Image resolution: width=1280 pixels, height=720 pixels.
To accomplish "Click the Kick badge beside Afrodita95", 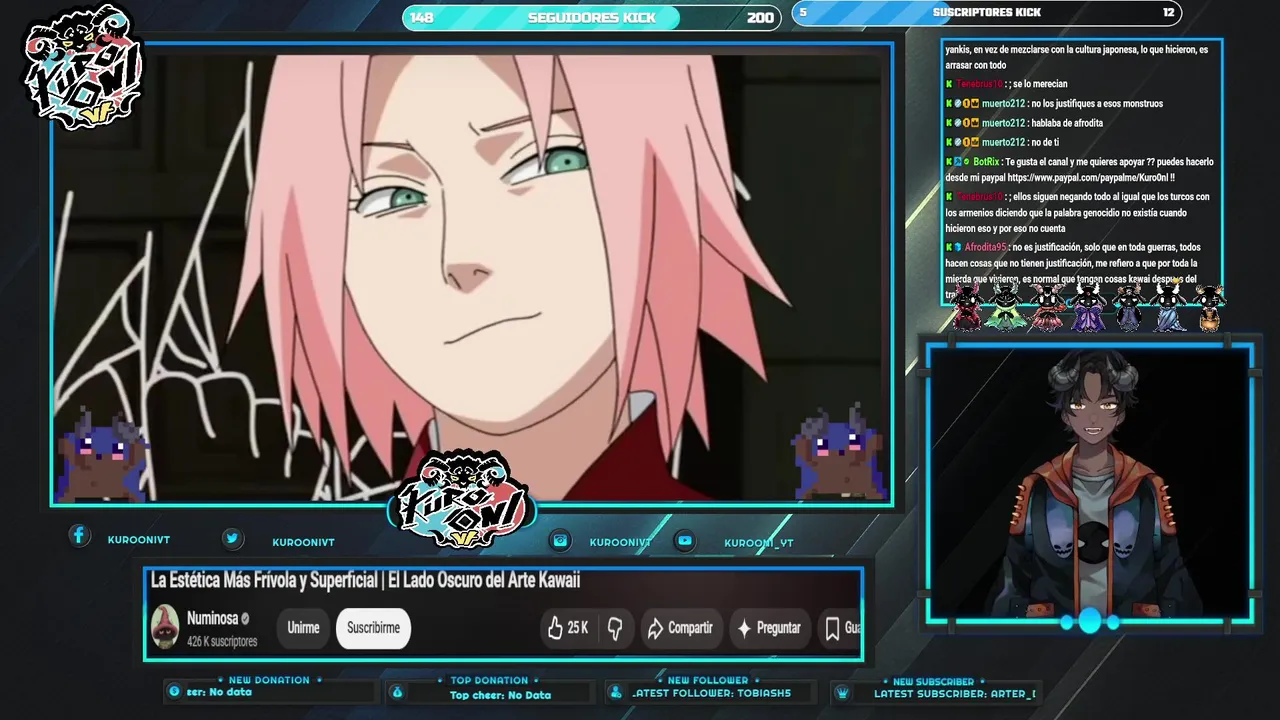I will tap(949, 247).
